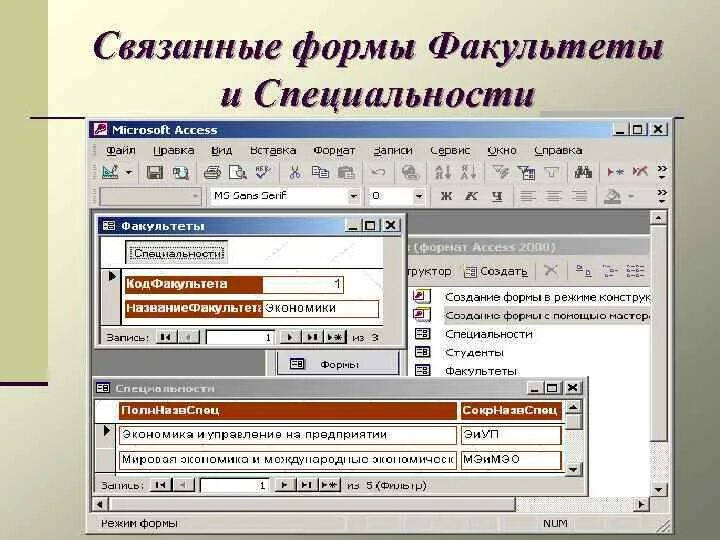The width and height of the screenshot is (720, 540).
Task: Click the ЭиУП cell in Специальности form
Action: click(511, 435)
